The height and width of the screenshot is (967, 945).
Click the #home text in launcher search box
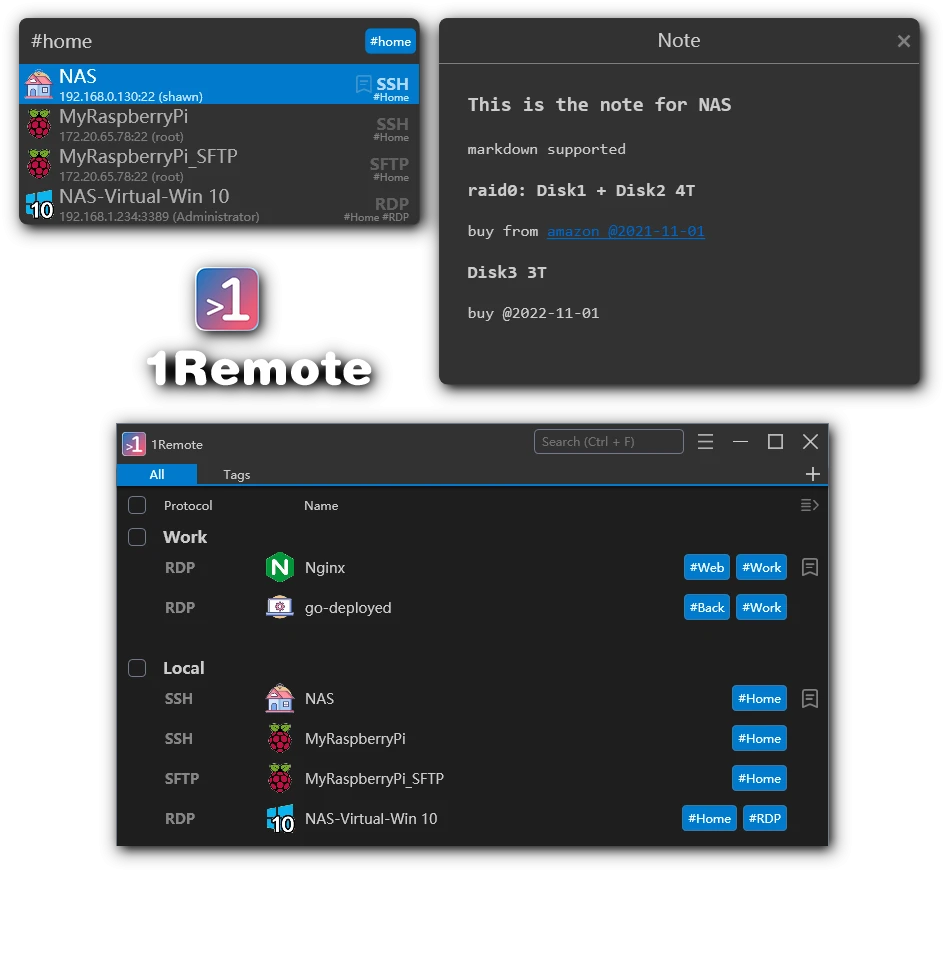pyautogui.click(x=62, y=41)
